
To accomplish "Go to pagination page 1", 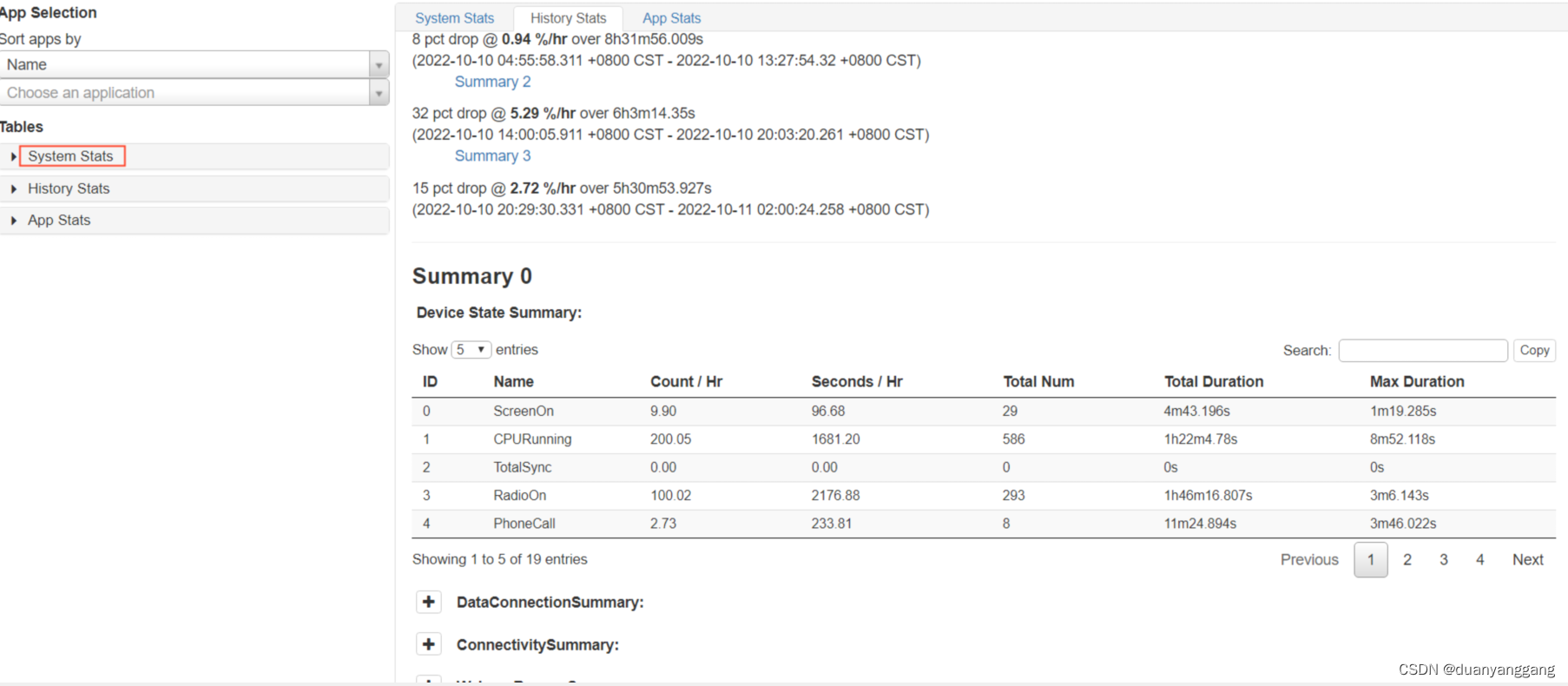I will 1371,560.
